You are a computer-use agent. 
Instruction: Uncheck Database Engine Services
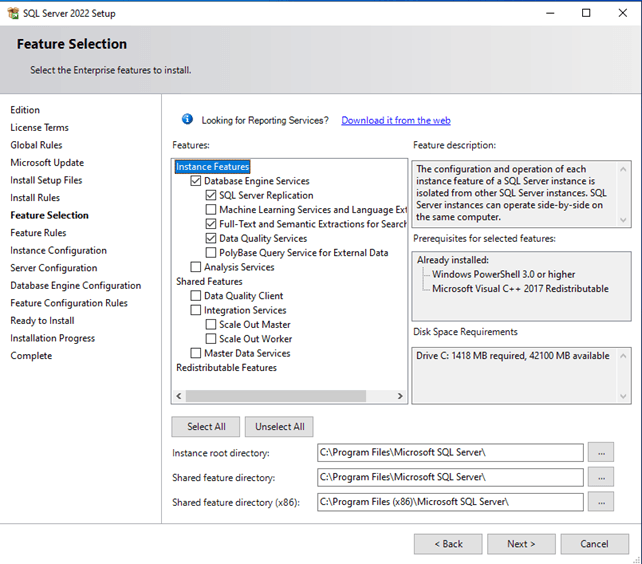(x=196, y=181)
